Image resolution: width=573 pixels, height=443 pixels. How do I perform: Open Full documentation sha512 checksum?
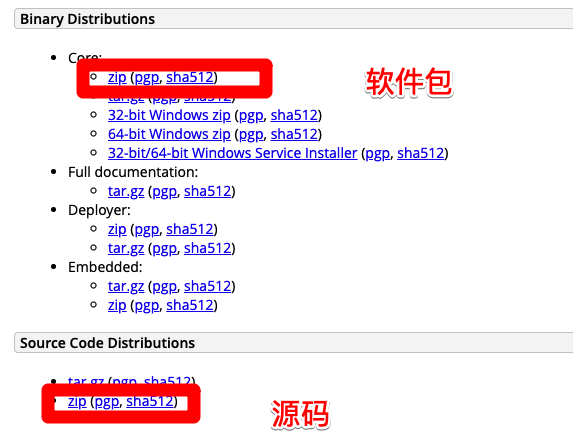tap(208, 192)
